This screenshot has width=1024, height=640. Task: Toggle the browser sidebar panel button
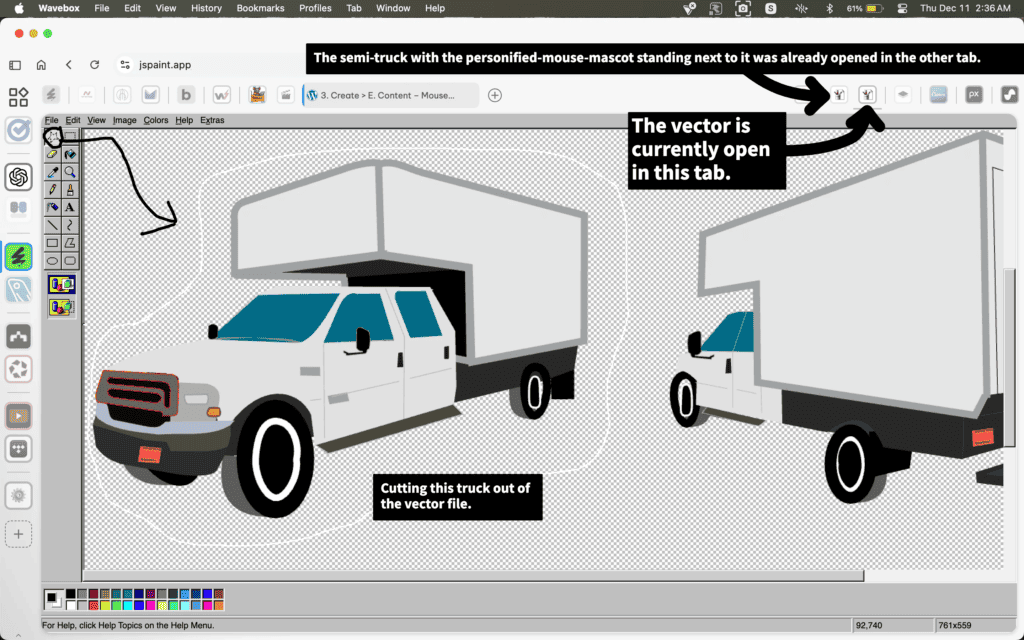[x=15, y=65]
